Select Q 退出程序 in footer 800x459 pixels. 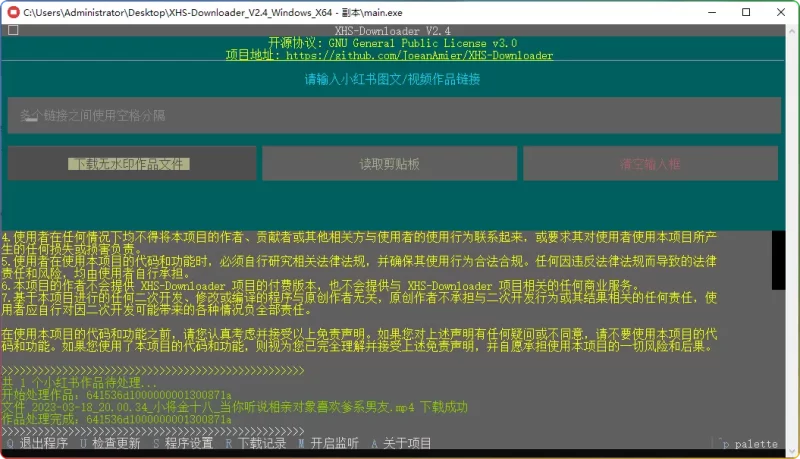coord(38,443)
